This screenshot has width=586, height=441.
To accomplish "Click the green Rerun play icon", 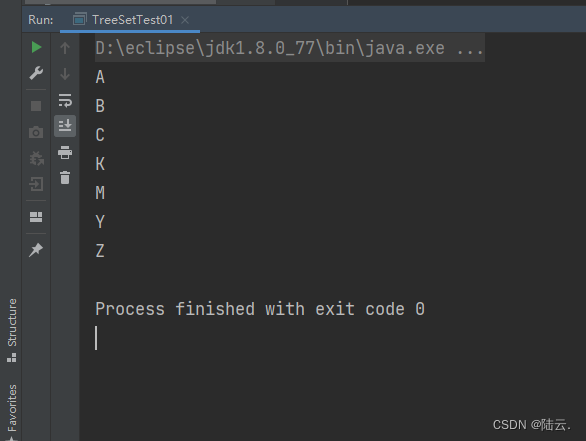I will click(x=36, y=47).
